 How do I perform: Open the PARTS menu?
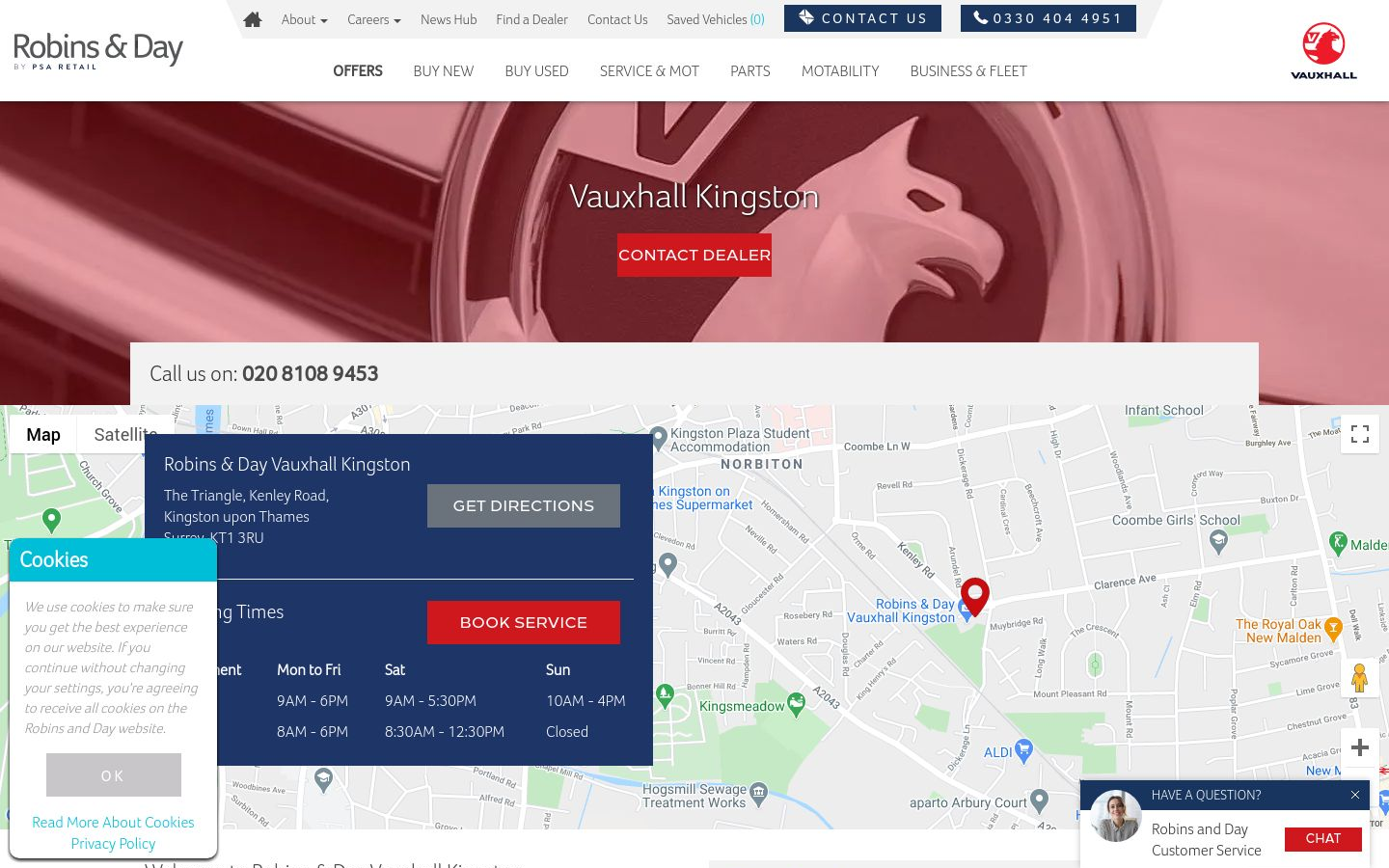click(750, 71)
